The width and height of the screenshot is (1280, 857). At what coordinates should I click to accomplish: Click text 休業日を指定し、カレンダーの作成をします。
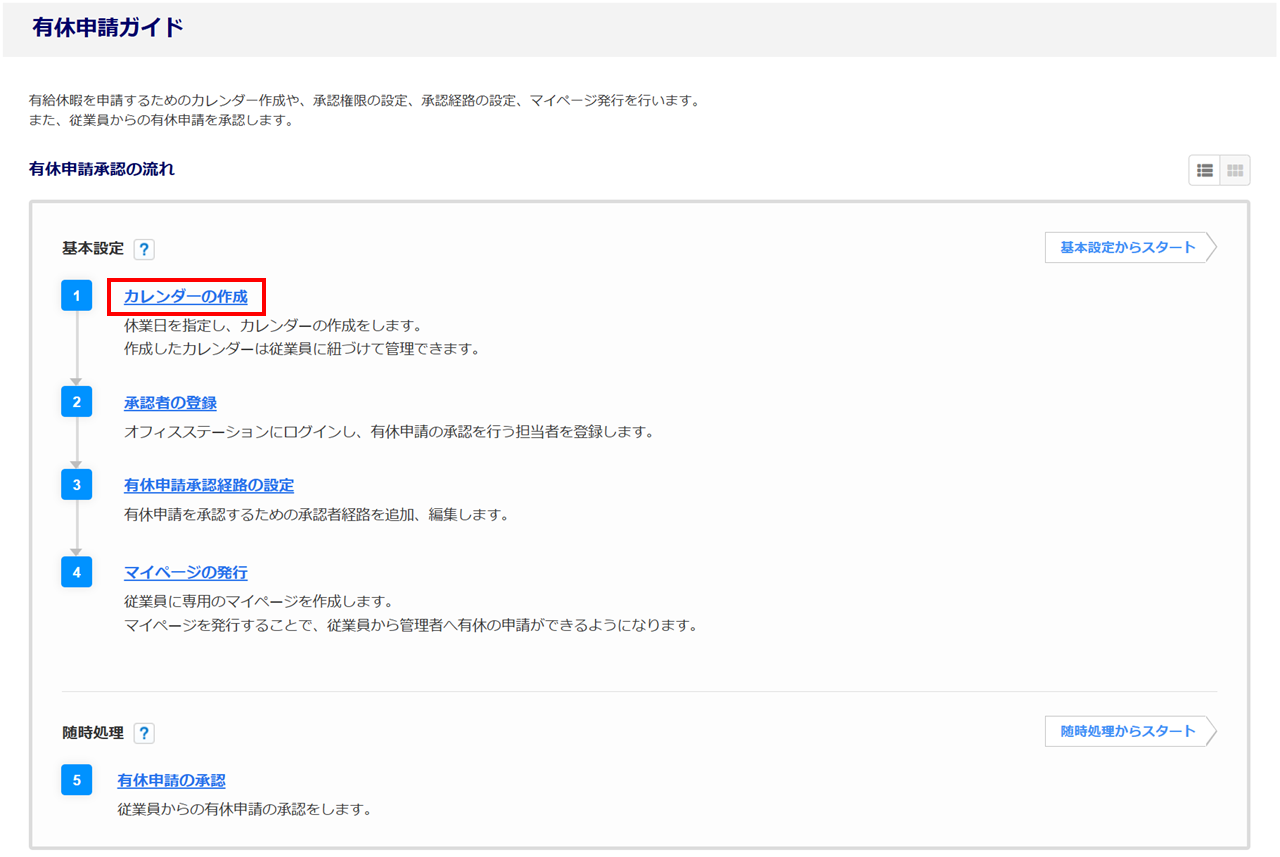coord(274,326)
